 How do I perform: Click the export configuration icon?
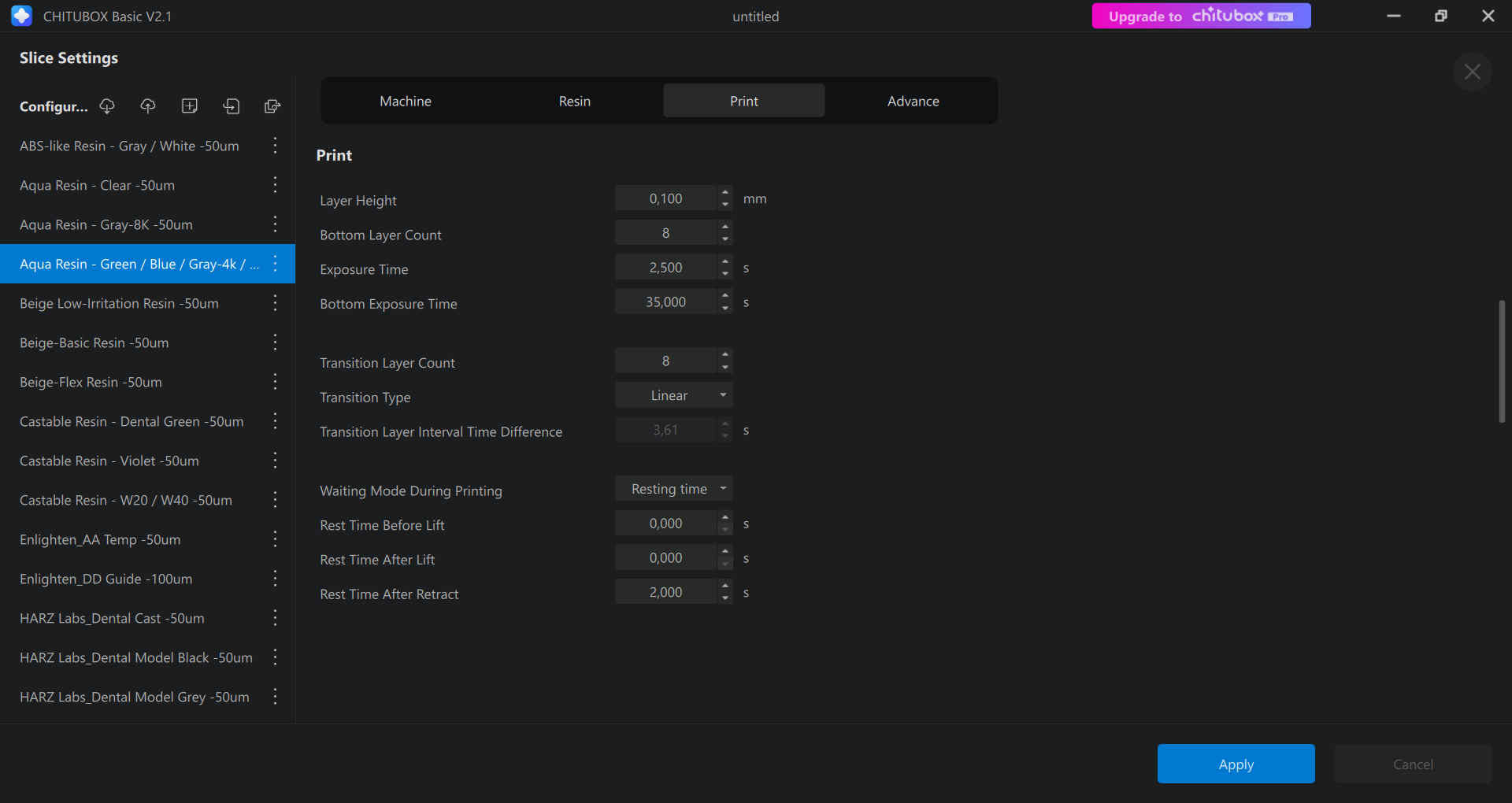272,106
